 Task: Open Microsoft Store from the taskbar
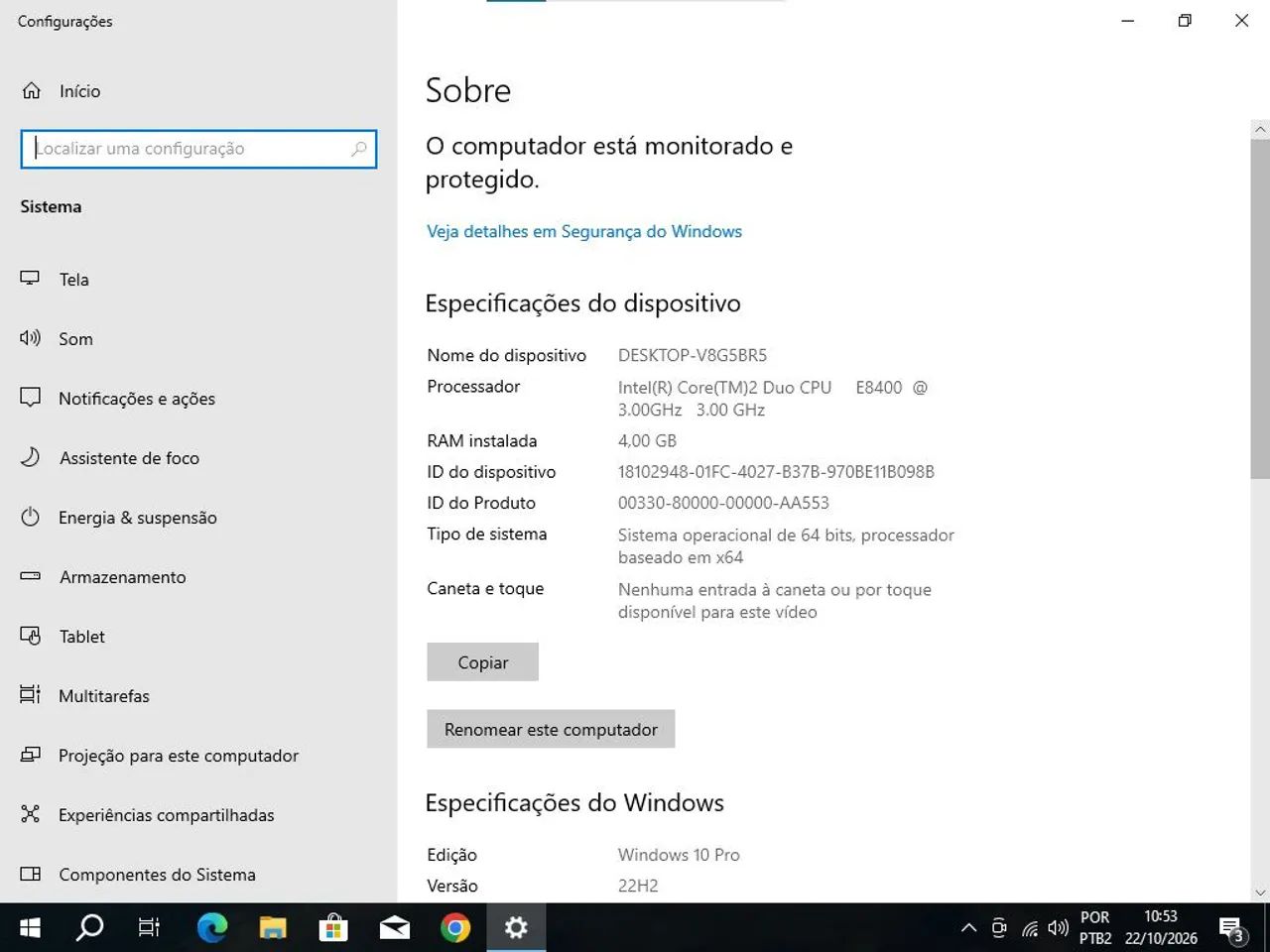coord(333,927)
